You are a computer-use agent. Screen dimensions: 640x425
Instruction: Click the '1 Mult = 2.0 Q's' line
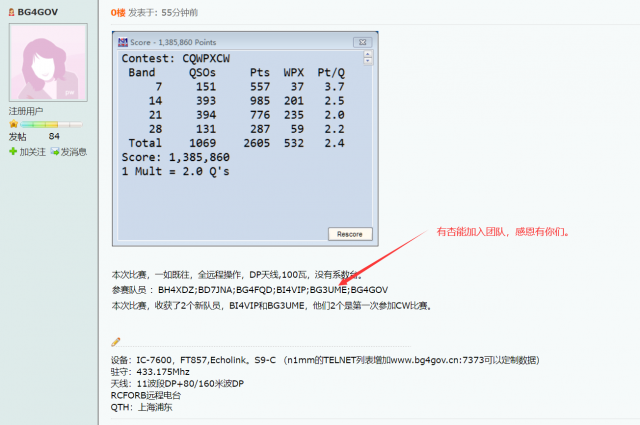coord(176,171)
